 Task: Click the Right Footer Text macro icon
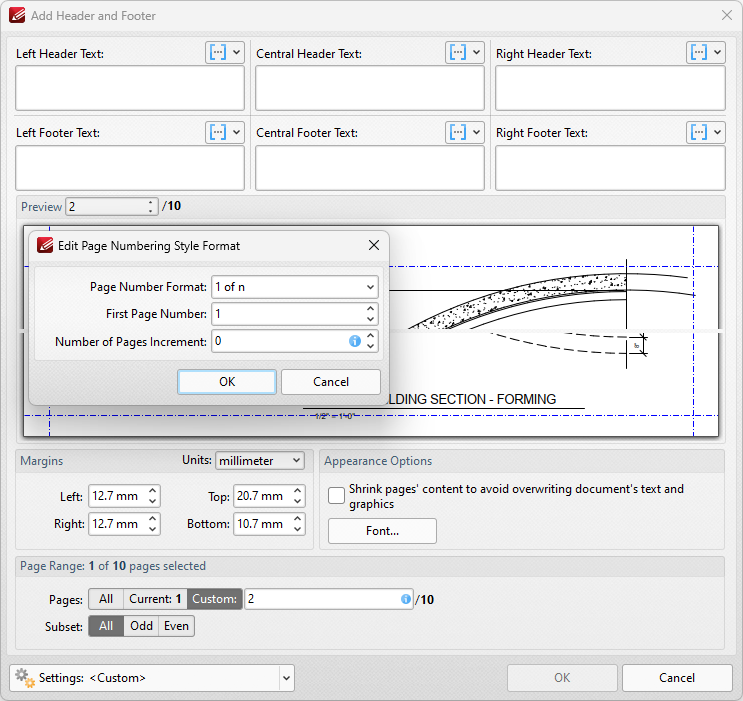click(x=699, y=132)
